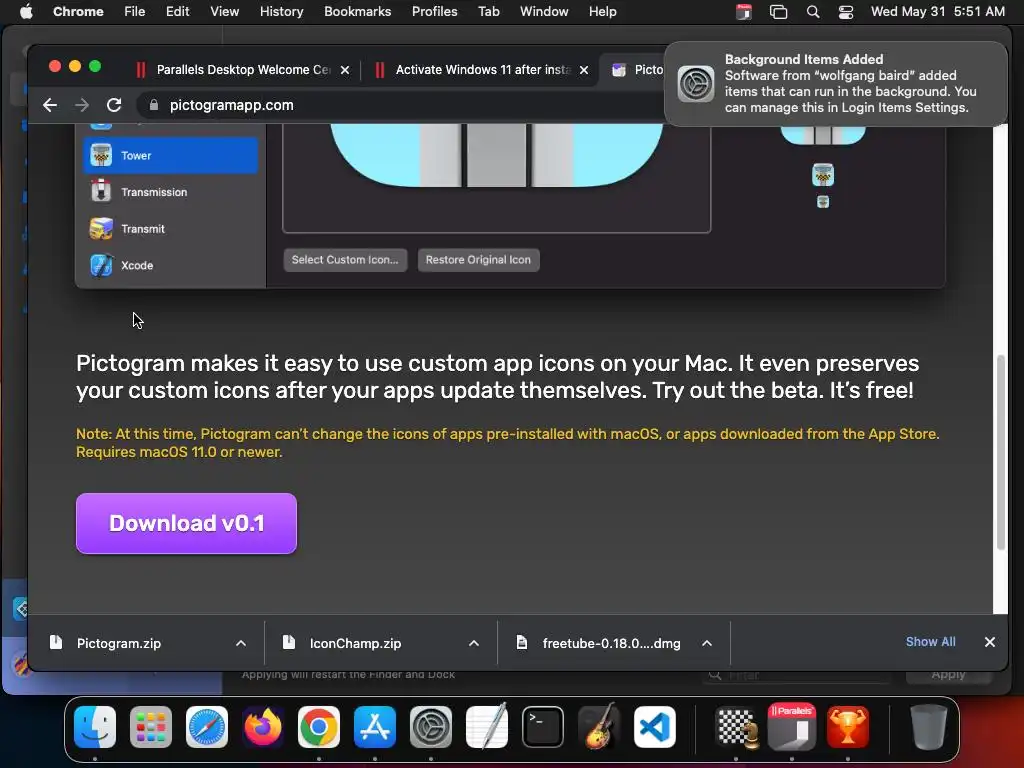Open Spotlight search in menu bar
Viewport: 1024px width, 768px height.
(812, 12)
